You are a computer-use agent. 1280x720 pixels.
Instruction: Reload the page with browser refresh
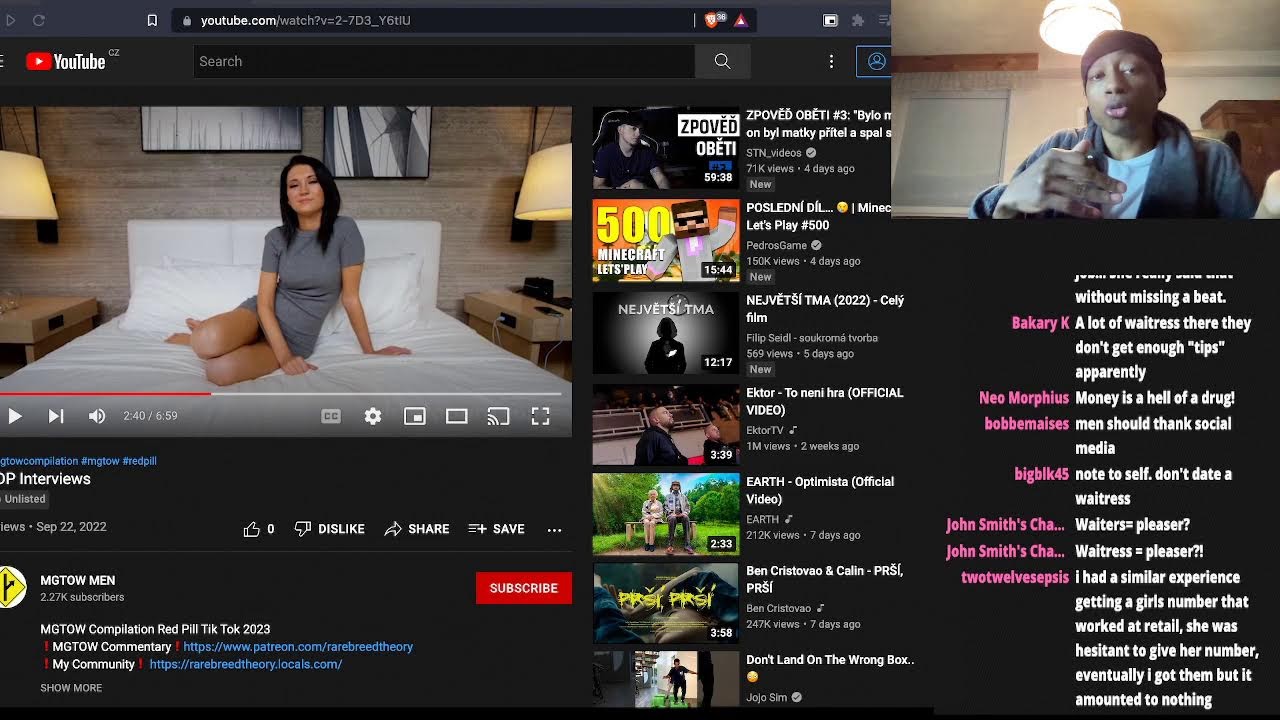pyautogui.click(x=39, y=20)
